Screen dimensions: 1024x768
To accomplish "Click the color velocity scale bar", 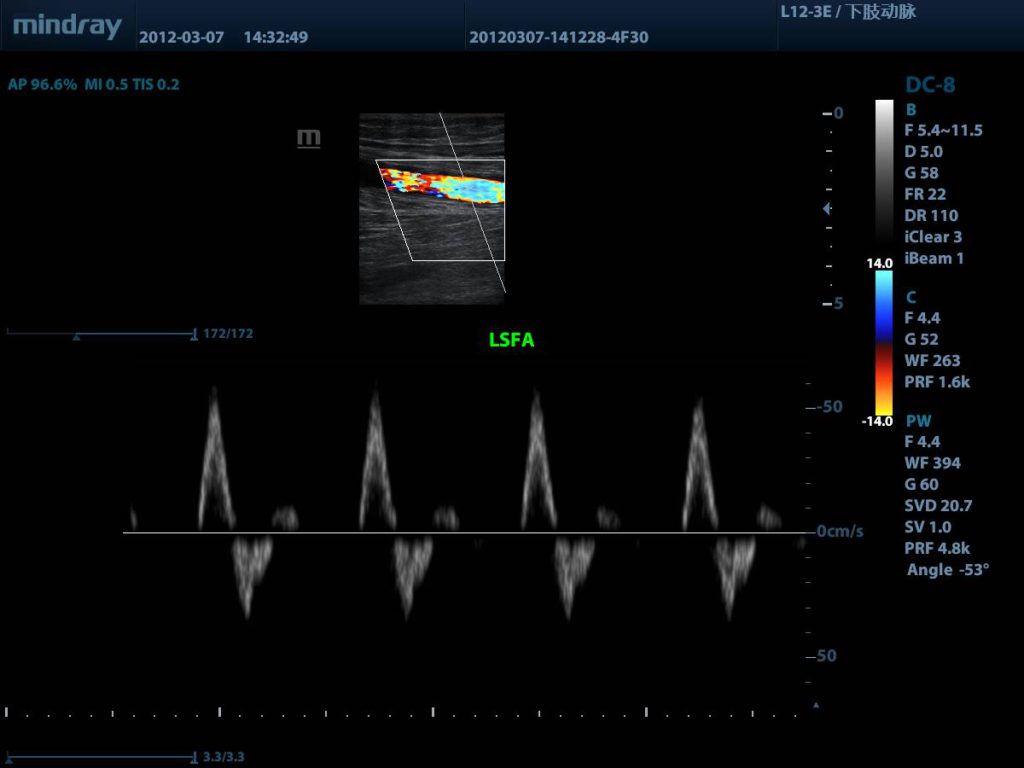I will point(884,342).
